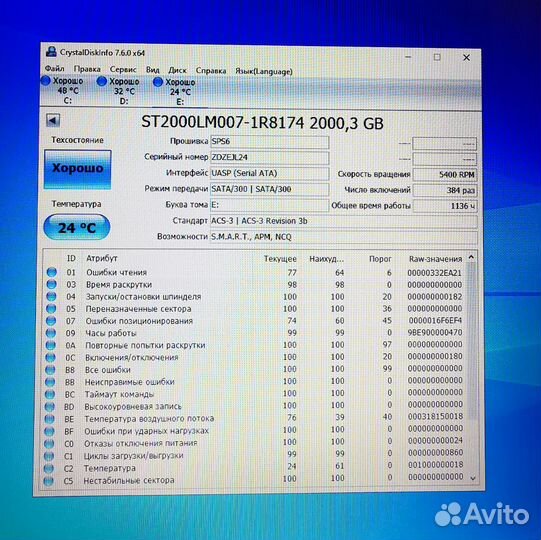Click the Стандарт ACS-3 field

344,221
